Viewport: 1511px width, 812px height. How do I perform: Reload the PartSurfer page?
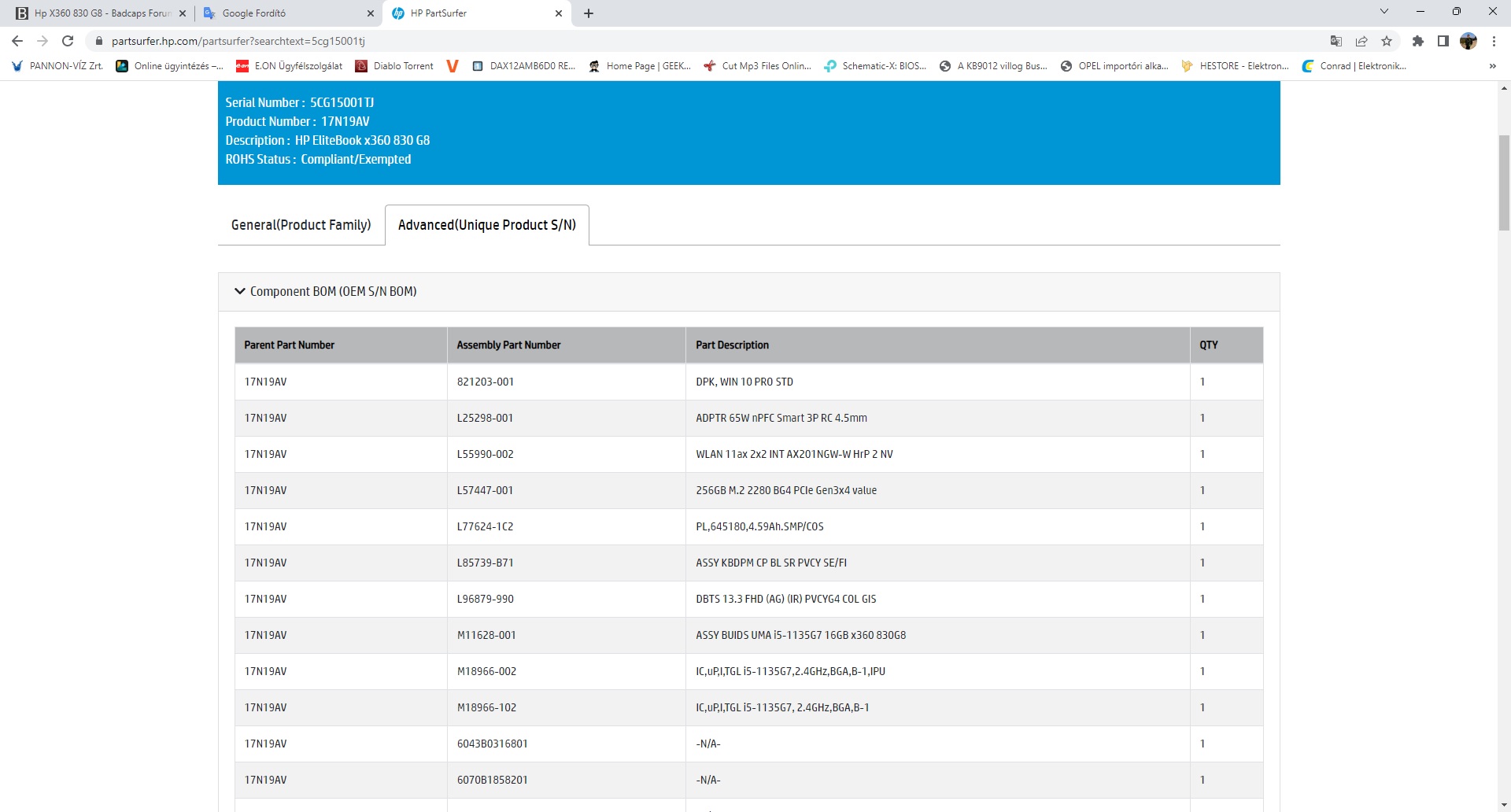(68, 41)
